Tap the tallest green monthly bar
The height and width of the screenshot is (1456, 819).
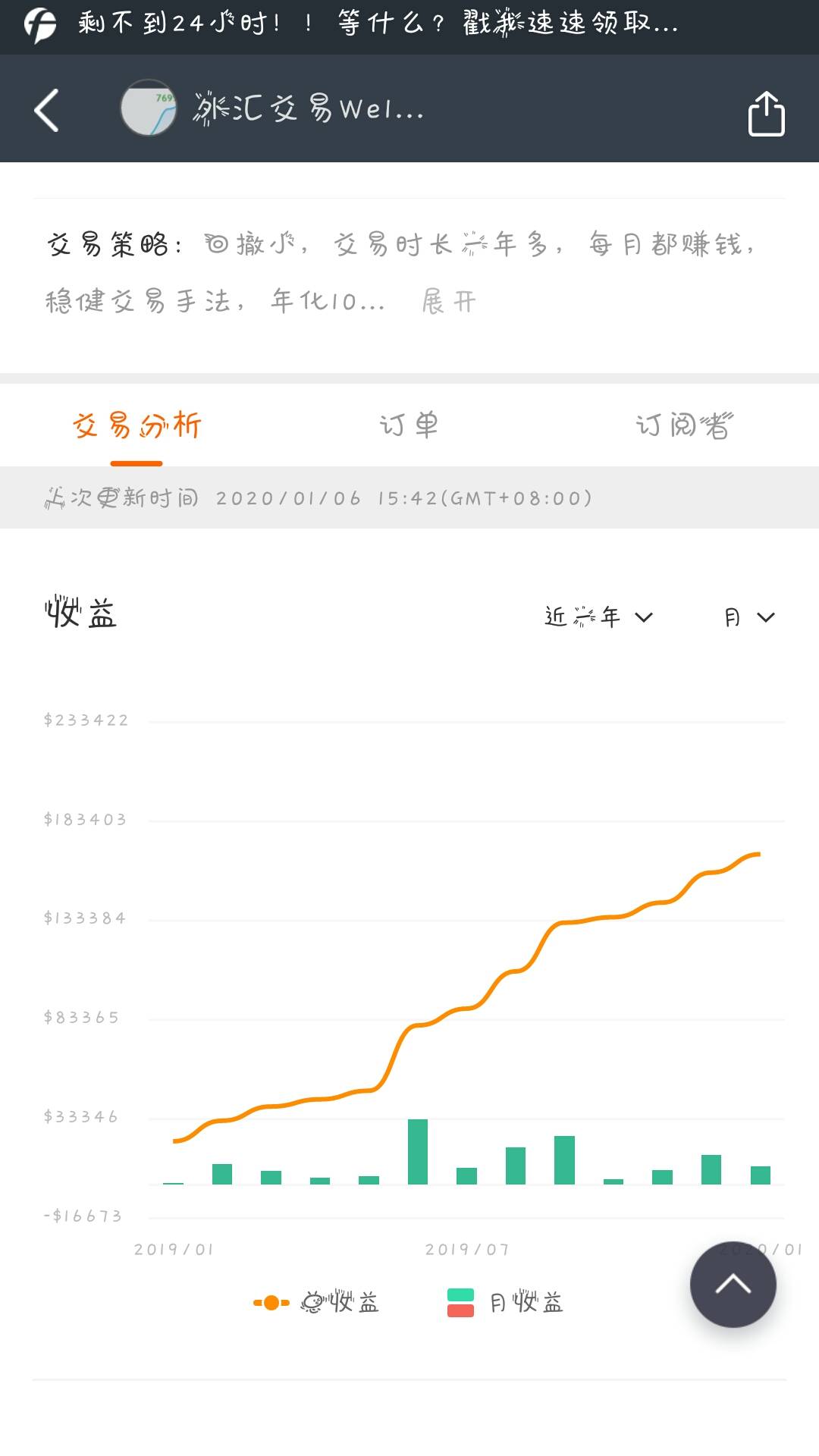click(417, 1151)
